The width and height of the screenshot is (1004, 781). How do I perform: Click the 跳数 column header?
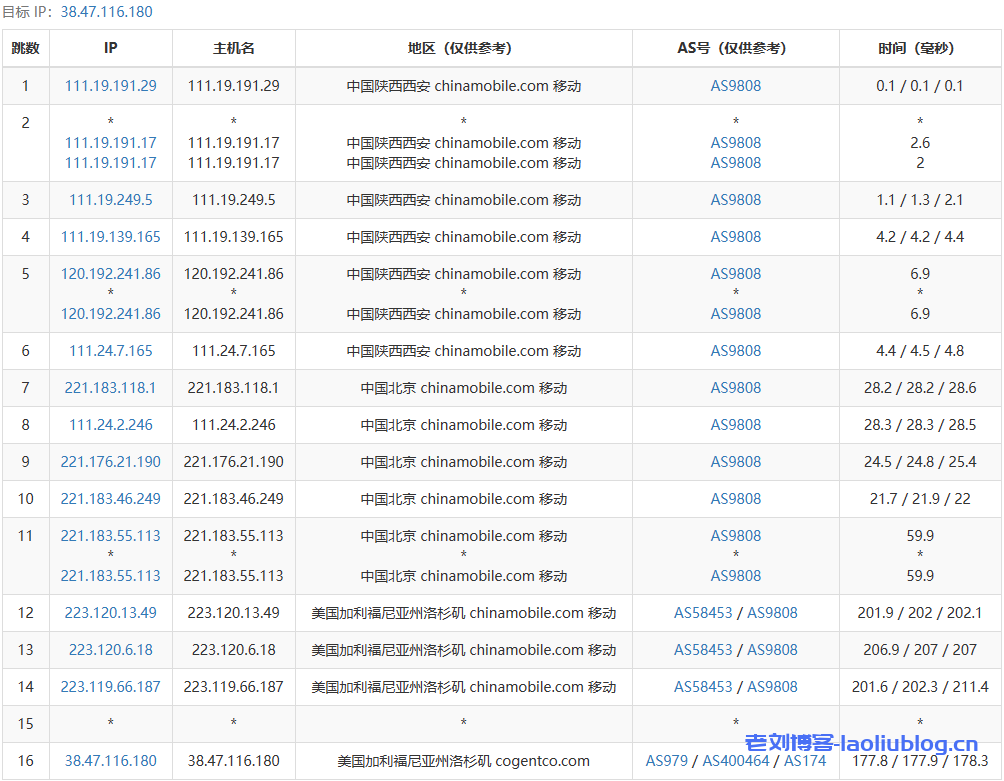[26, 48]
